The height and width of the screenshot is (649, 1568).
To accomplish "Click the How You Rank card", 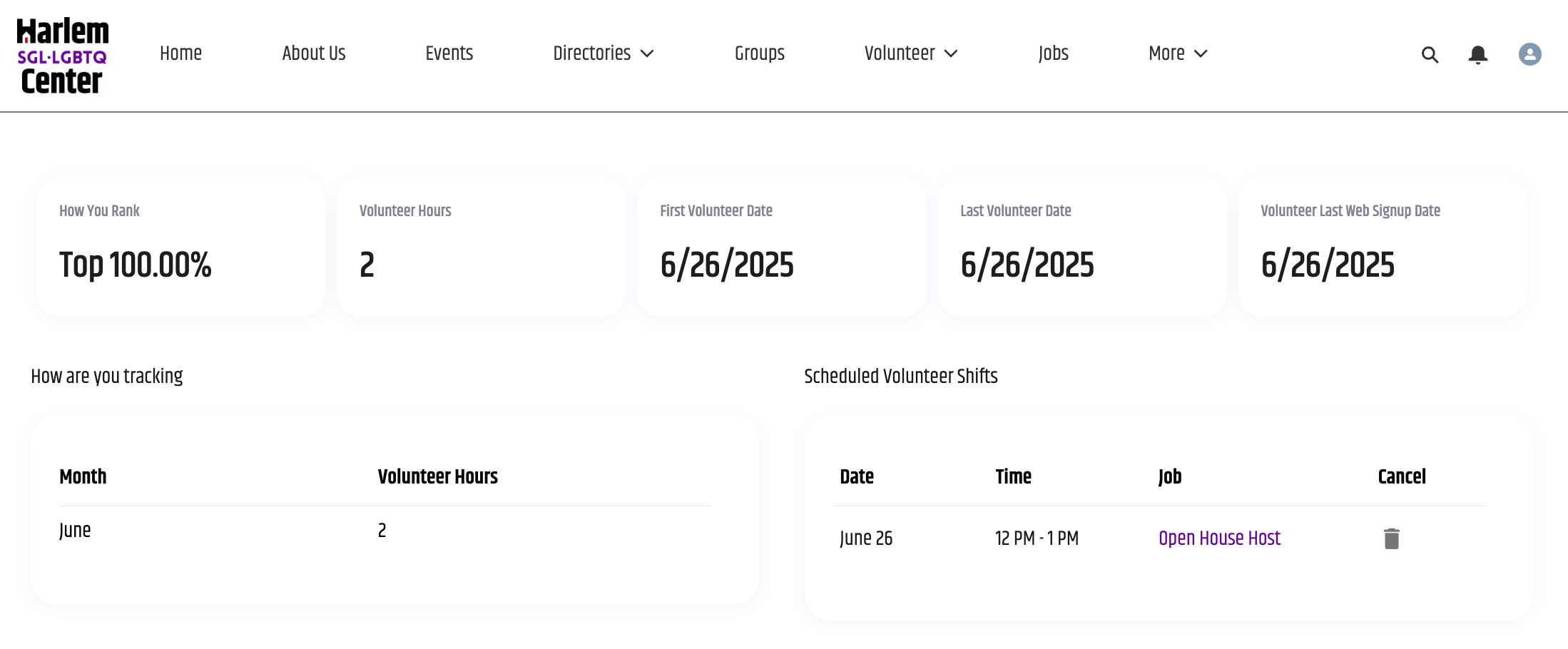I will [x=180, y=247].
